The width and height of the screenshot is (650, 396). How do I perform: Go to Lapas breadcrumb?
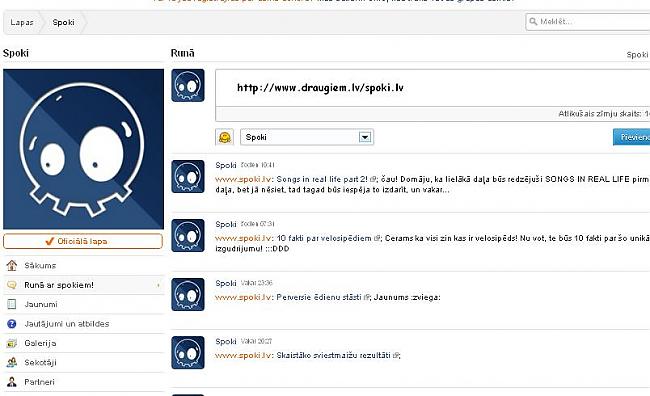point(22,22)
